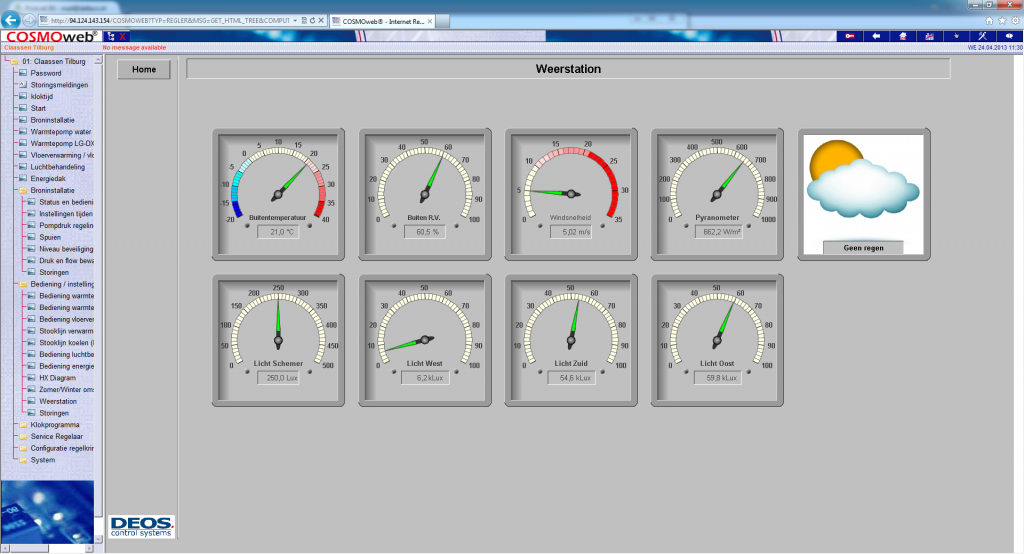
Task: Click the crossed tools settings icon
Action: pyautogui.click(x=982, y=36)
